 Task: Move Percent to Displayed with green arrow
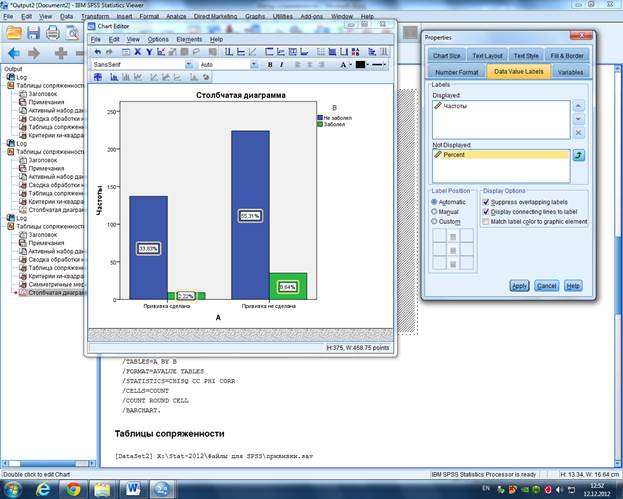(578, 155)
